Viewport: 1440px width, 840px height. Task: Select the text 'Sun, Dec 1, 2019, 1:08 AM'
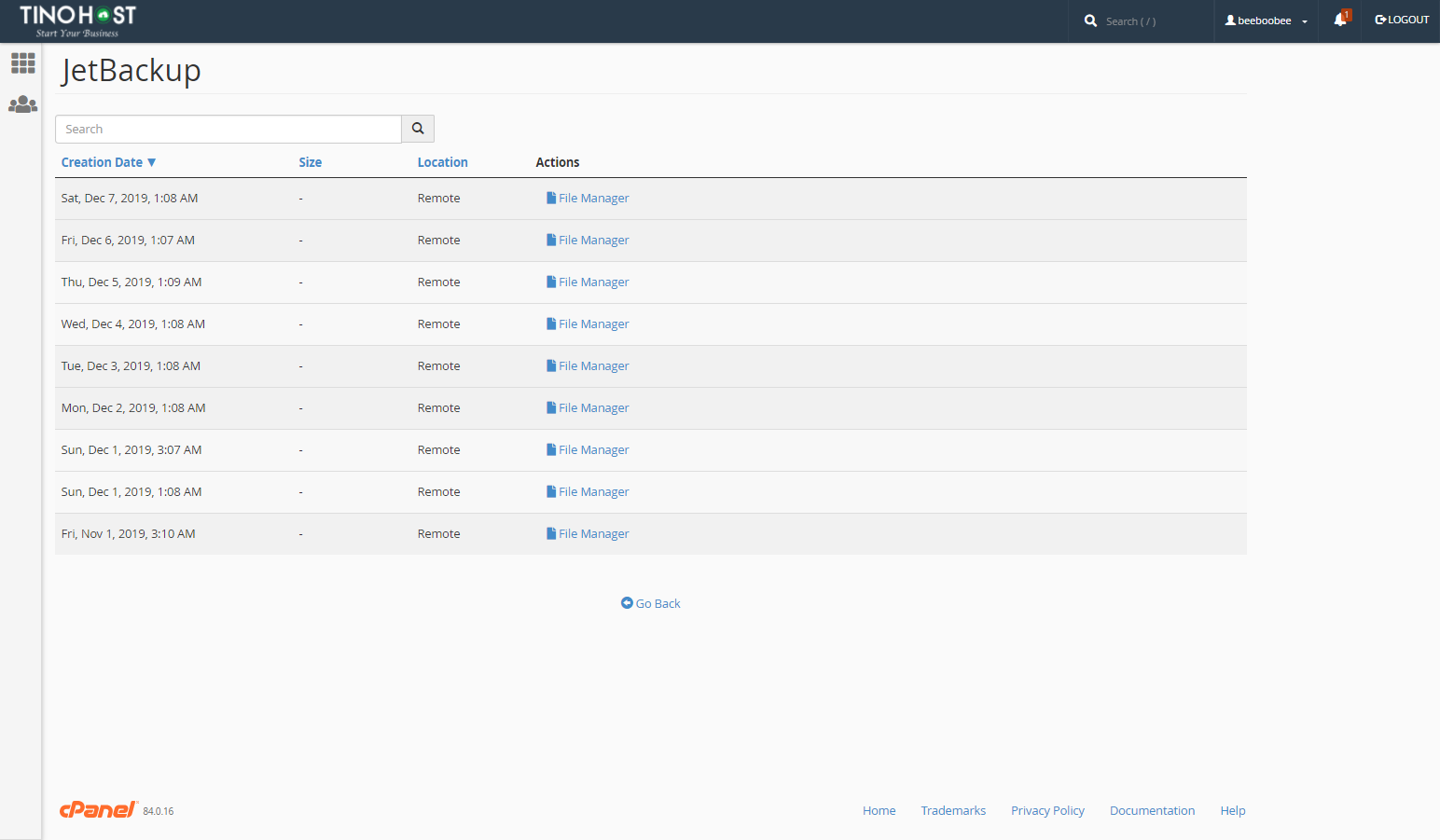click(x=132, y=491)
